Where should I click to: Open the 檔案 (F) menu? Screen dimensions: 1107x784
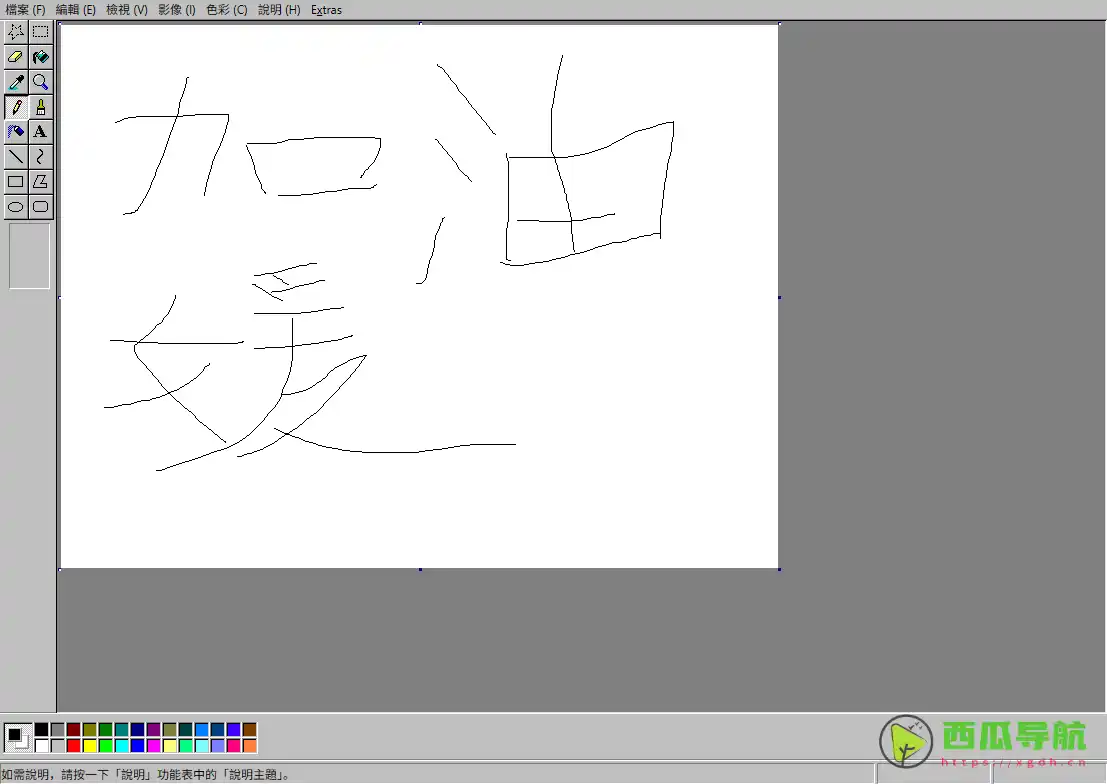coord(25,10)
